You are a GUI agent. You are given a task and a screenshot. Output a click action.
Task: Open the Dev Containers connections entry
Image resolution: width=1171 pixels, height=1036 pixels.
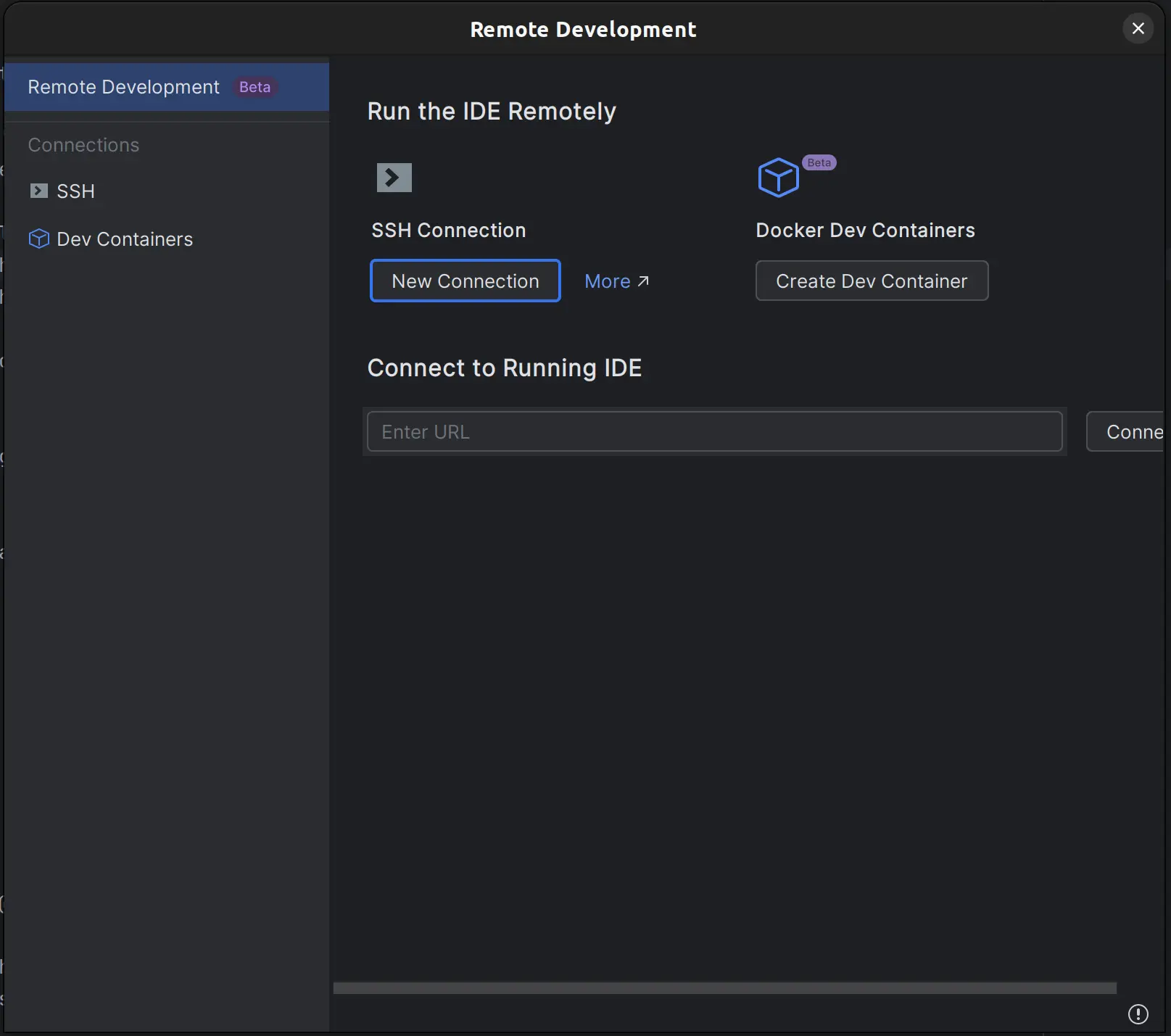point(125,239)
